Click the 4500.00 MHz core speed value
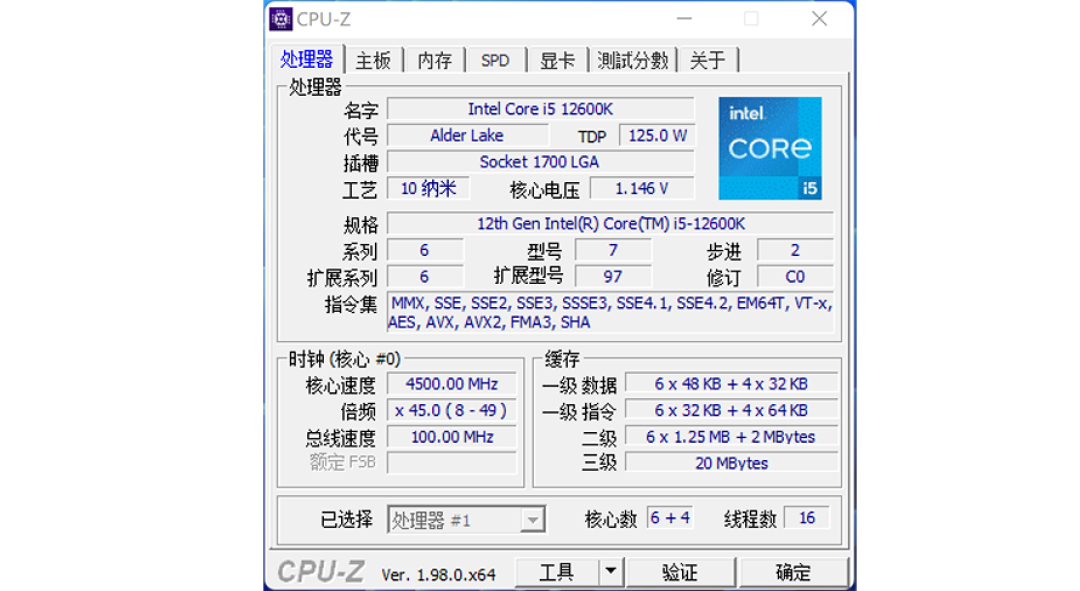The image size is (1080, 591). [x=452, y=384]
